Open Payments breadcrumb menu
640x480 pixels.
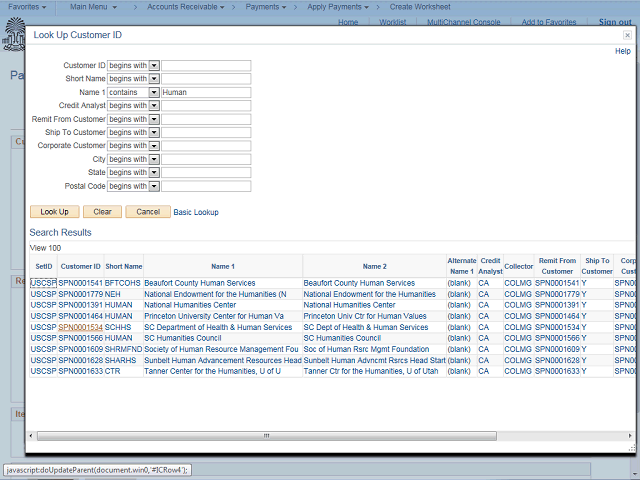click(266, 7)
